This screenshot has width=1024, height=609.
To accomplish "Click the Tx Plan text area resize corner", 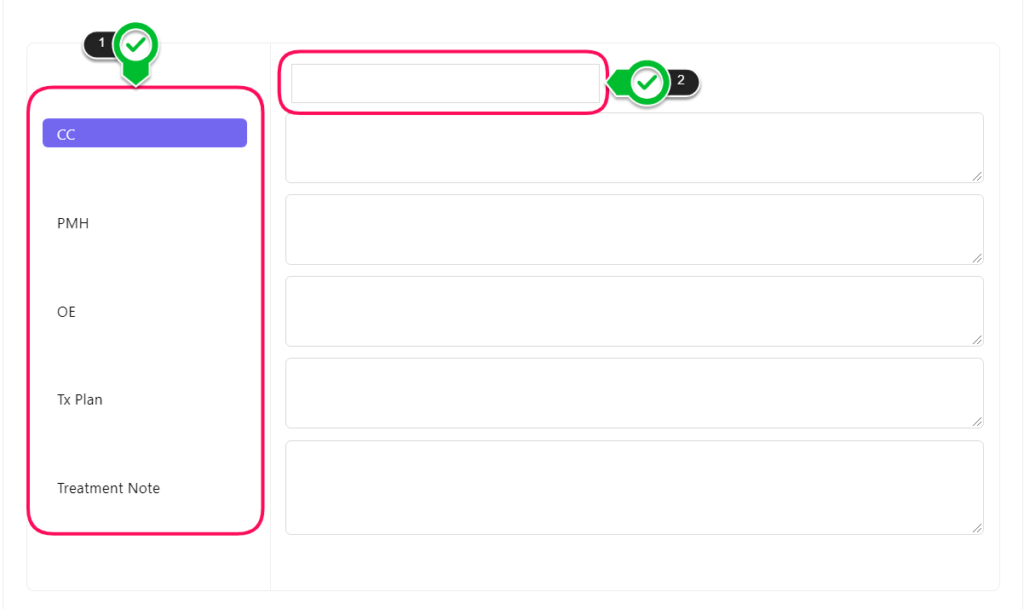I will (976, 422).
